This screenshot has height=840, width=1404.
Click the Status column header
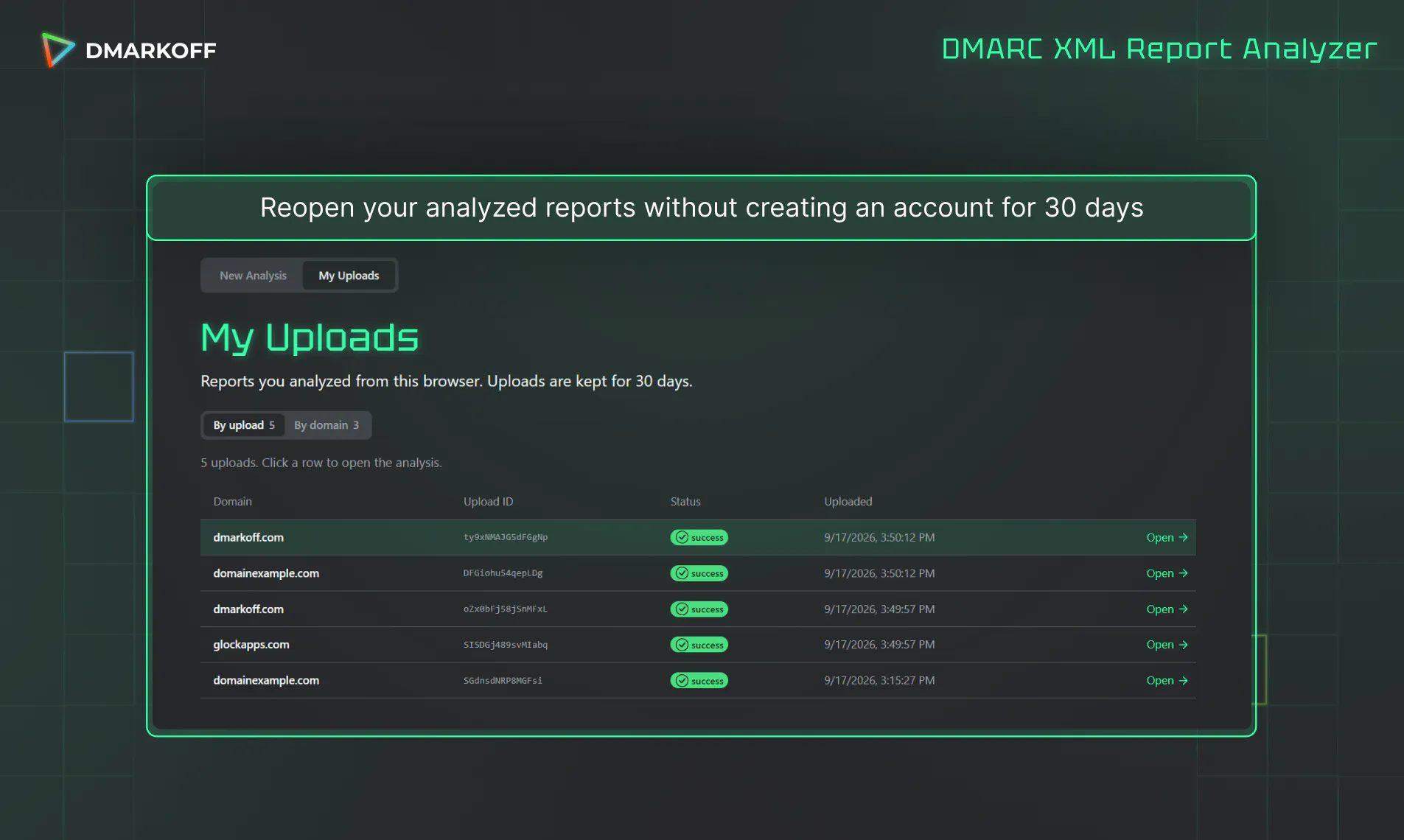pos(685,502)
